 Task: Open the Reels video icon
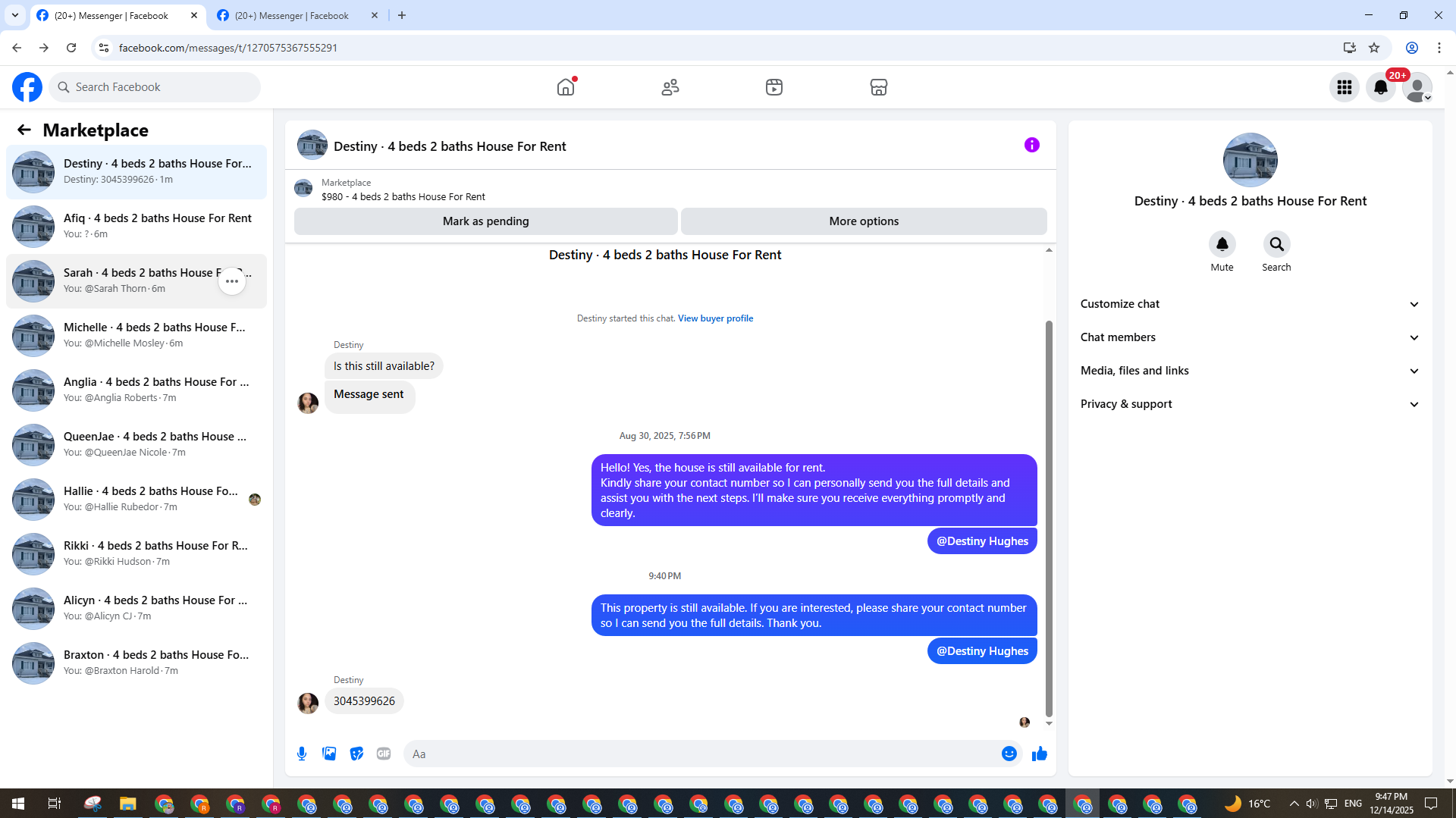tap(774, 87)
